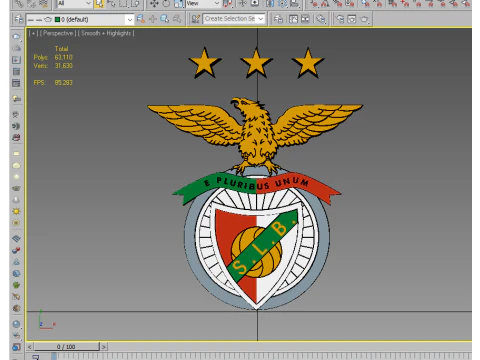Select the Select and Rotate tool

166,3
